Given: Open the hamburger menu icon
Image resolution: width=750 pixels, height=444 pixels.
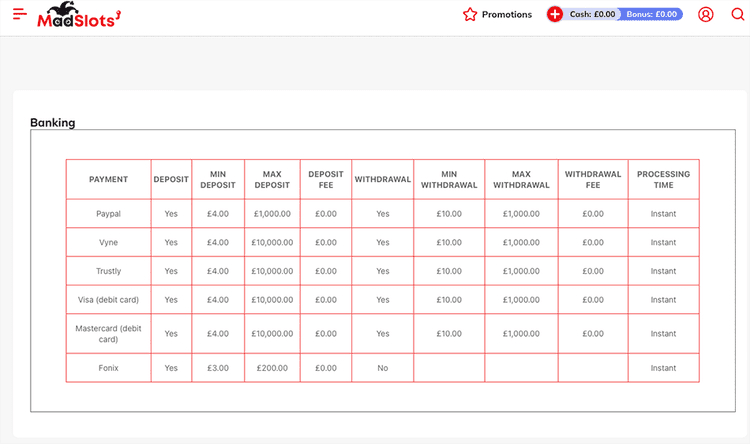Looking at the screenshot, I should (20, 14).
